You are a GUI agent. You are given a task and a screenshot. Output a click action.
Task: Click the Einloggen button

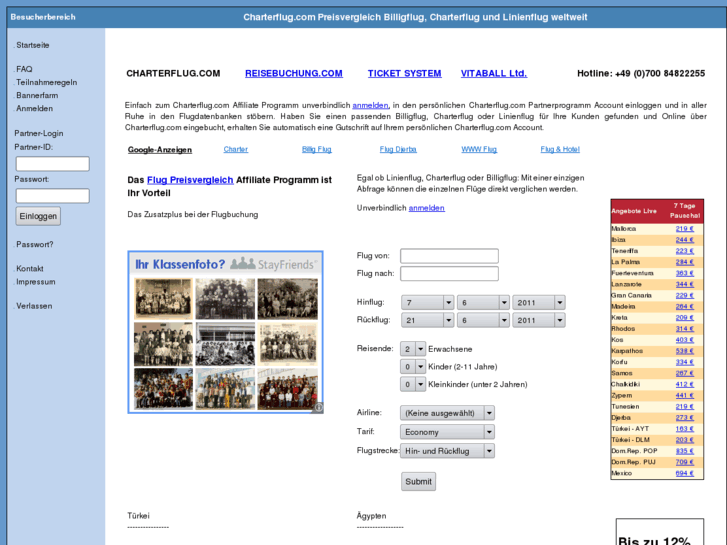[38, 216]
